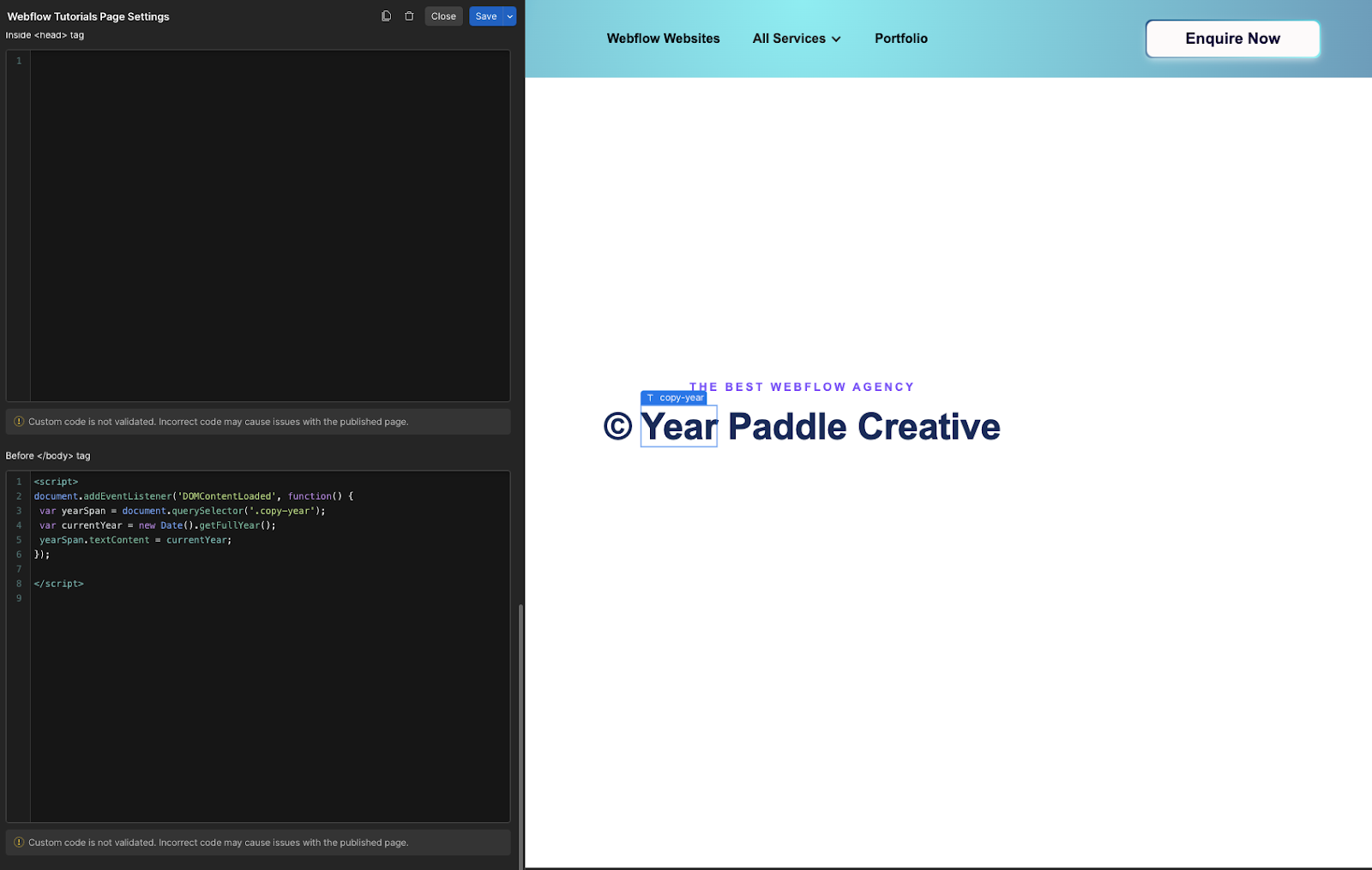This screenshot has width=1372, height=870.
Task: Click inside the head tag code editor
Action: [270, 225]
